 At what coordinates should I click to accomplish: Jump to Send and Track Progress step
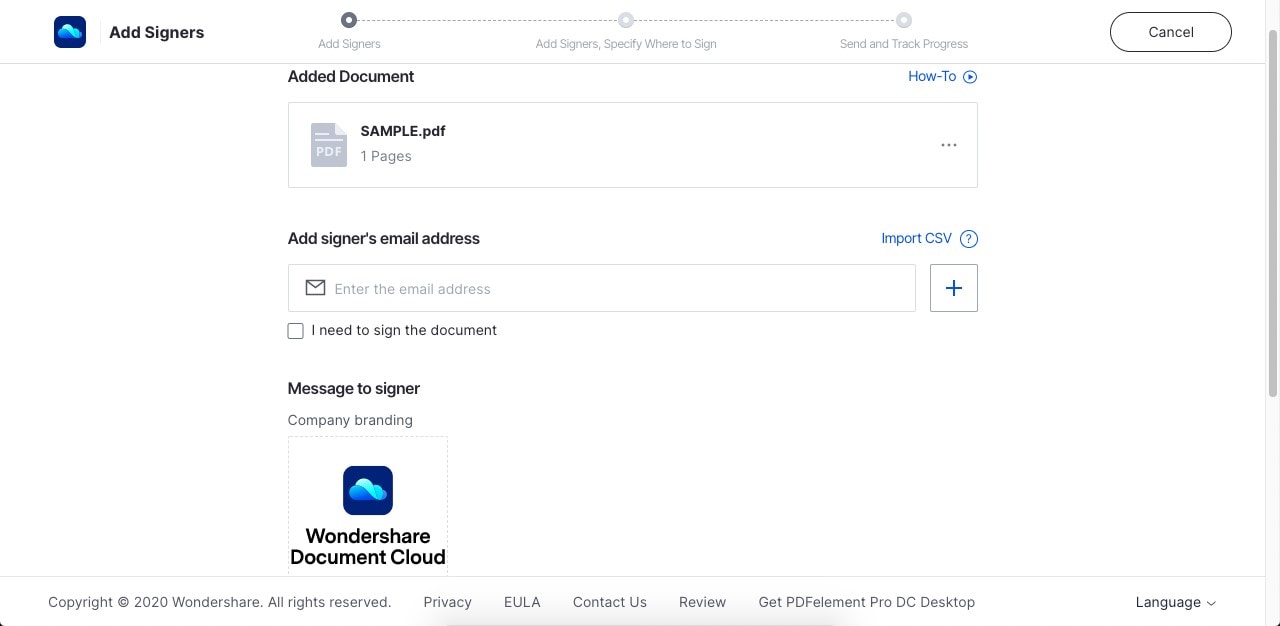tap(904, 20)
